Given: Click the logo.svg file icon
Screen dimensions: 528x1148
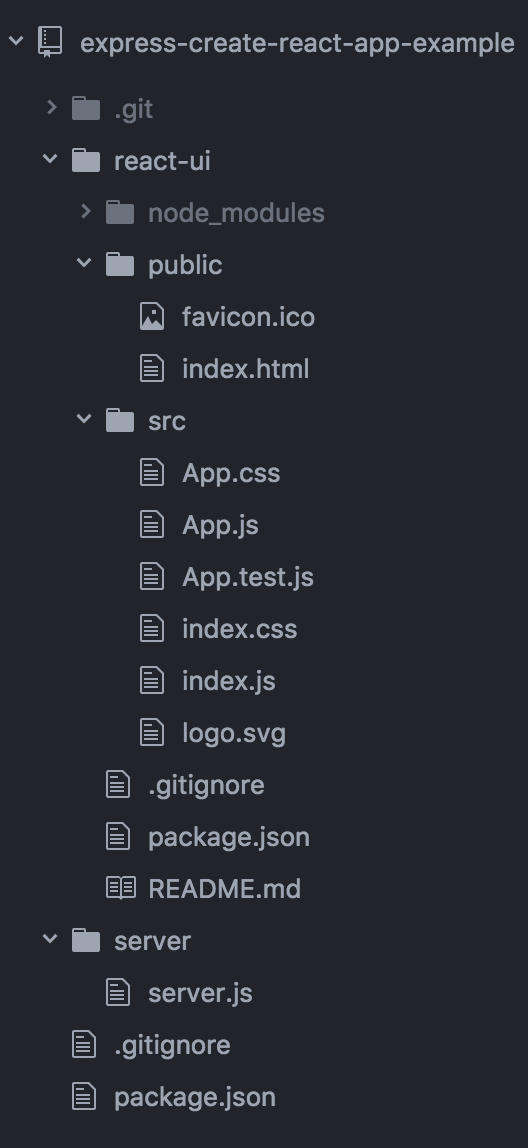Looking at the screenshot, I should tap(152, 732).
